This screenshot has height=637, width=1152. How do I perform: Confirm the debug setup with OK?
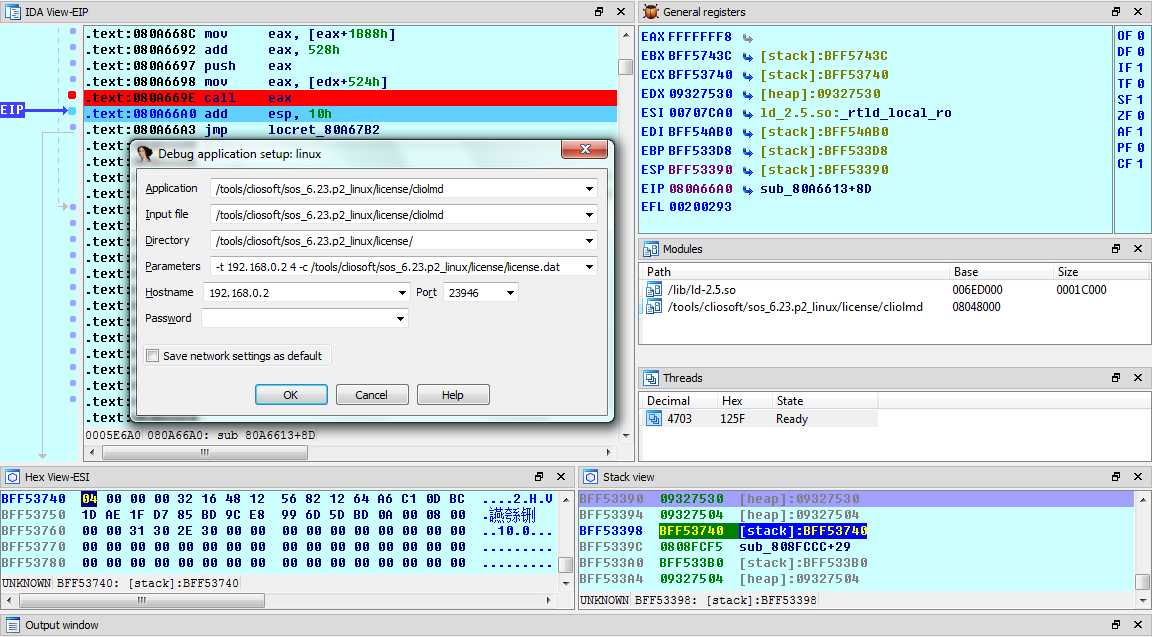click(x=291, y=395)
